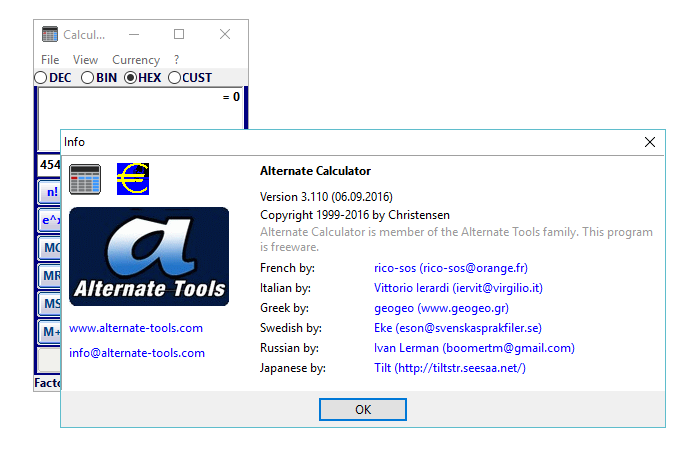Close the Info dialog with X
The width and height of the screenshot is (694, 461).
[x=650, y=142]
